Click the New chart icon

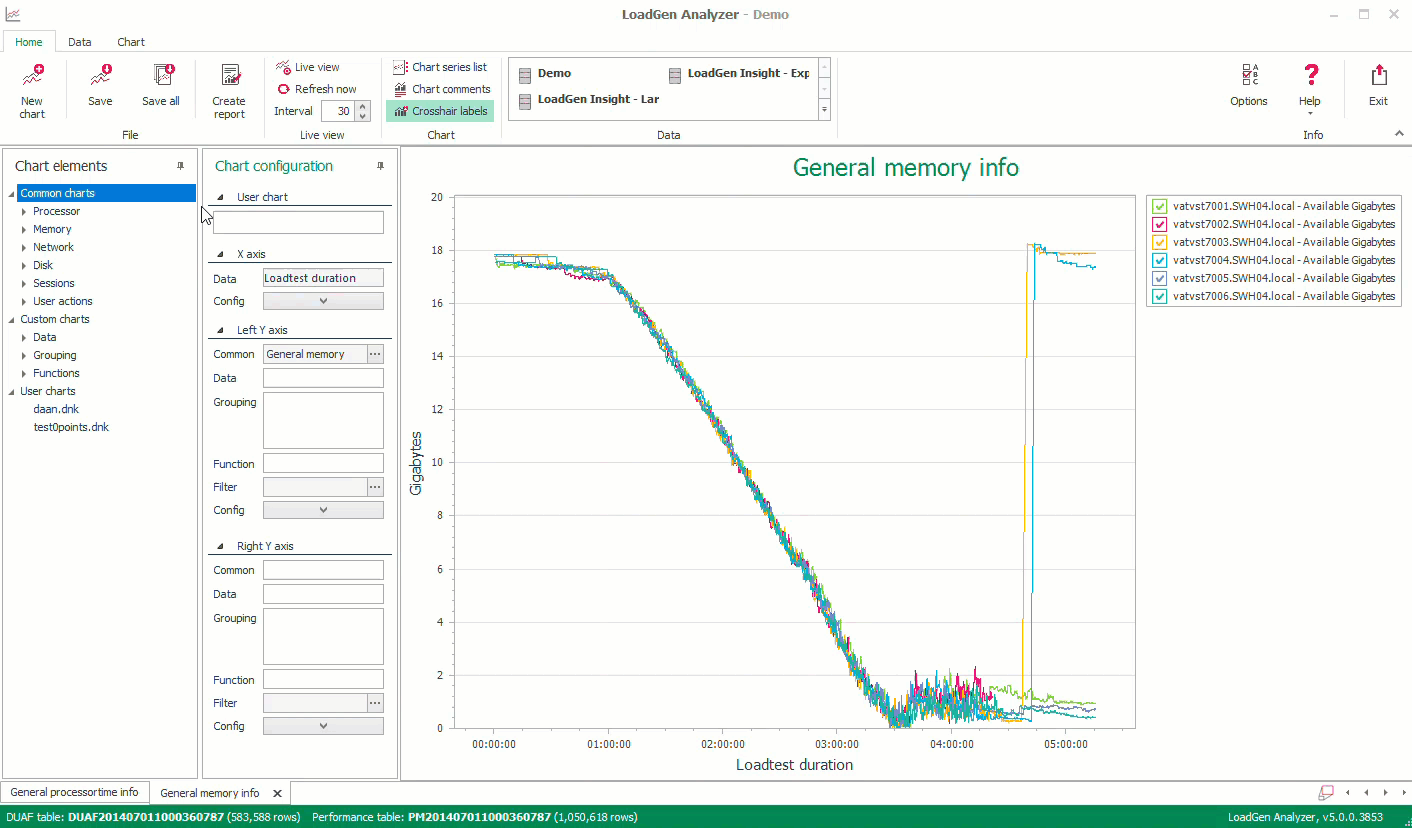click(32, 78)
